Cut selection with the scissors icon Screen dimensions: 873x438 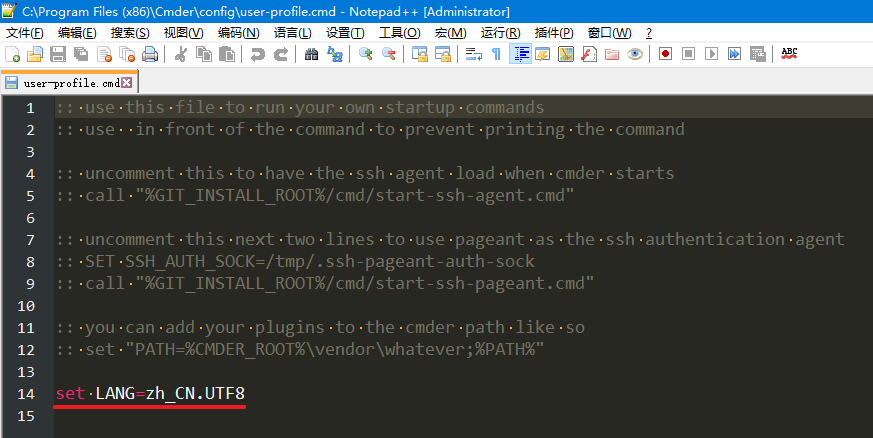180,54
